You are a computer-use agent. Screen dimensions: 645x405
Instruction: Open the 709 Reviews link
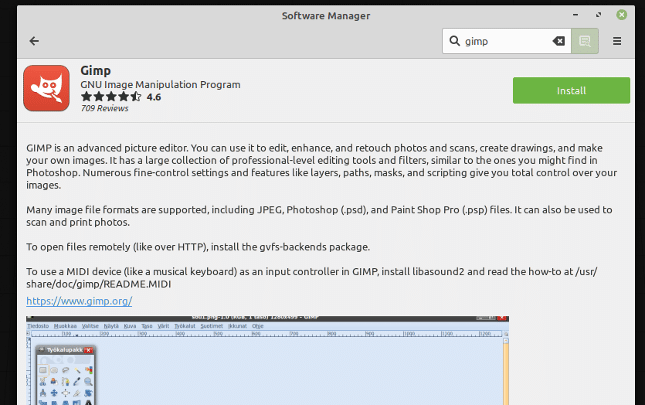click(104, 108)
